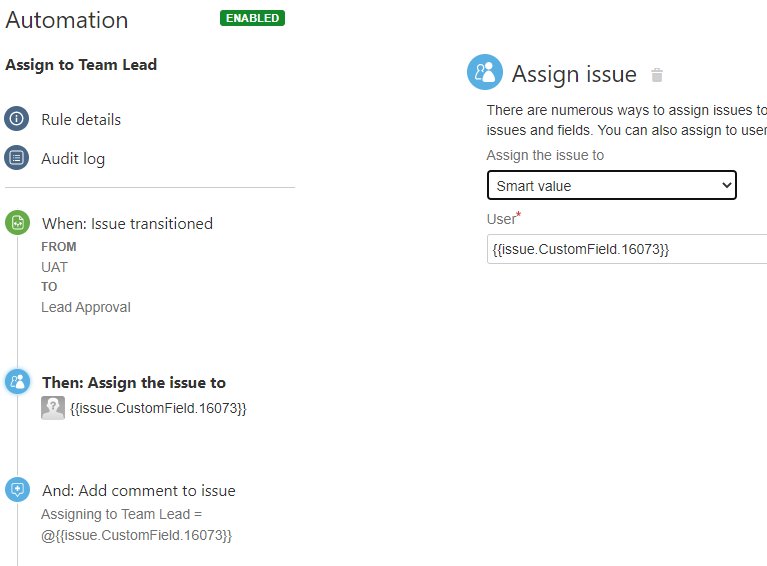Click 'Assigning to Team Lead =' comment text
The width and height of the screenshot is (767, 566).
(121, 514)
